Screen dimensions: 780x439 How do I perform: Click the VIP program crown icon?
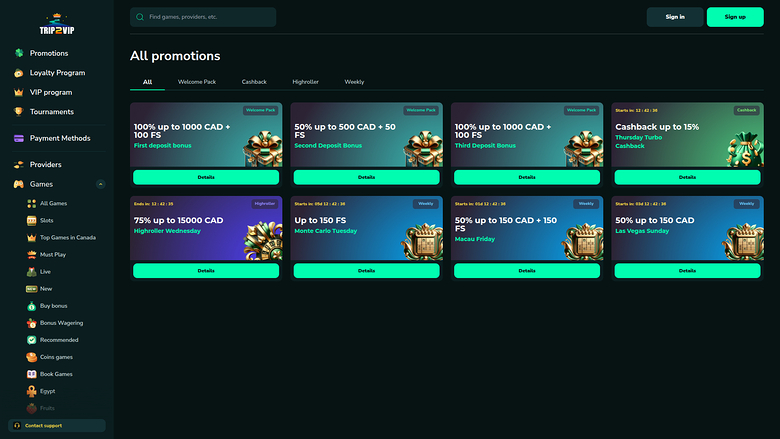pyautogui.click(x=19, y=92)
